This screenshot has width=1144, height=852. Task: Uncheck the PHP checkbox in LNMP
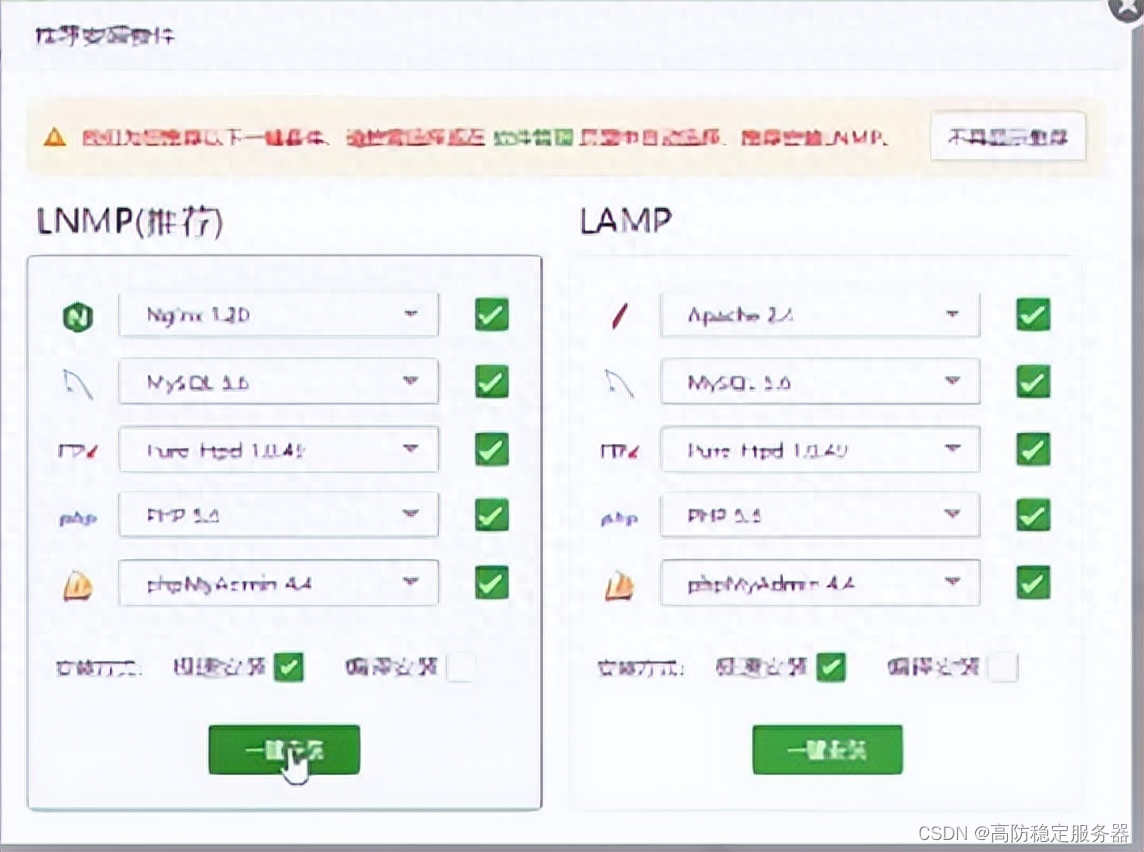click(492, 516)
